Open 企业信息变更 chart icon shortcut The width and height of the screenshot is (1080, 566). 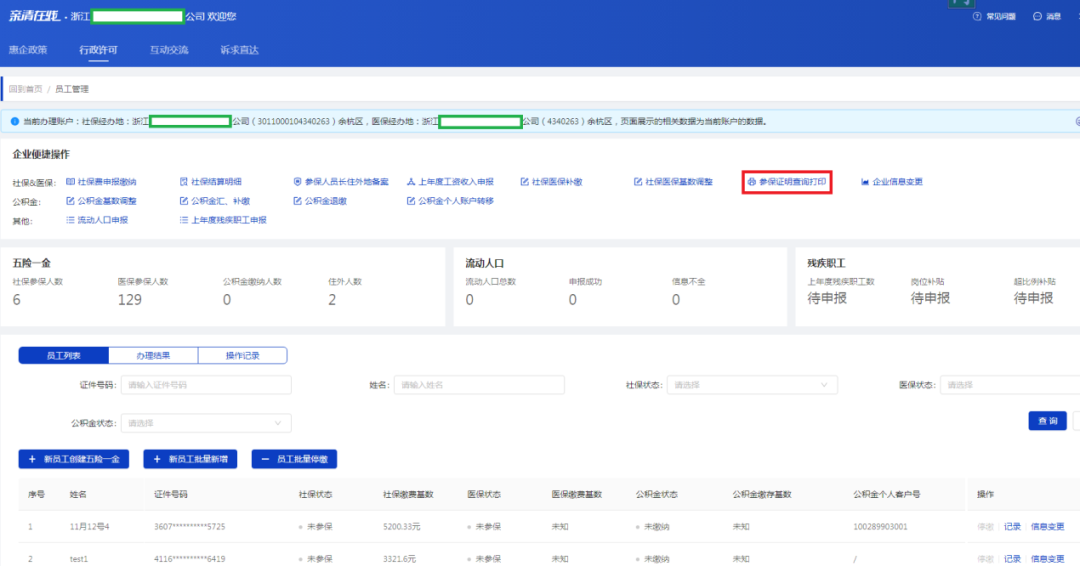click(x=865, y=182)
